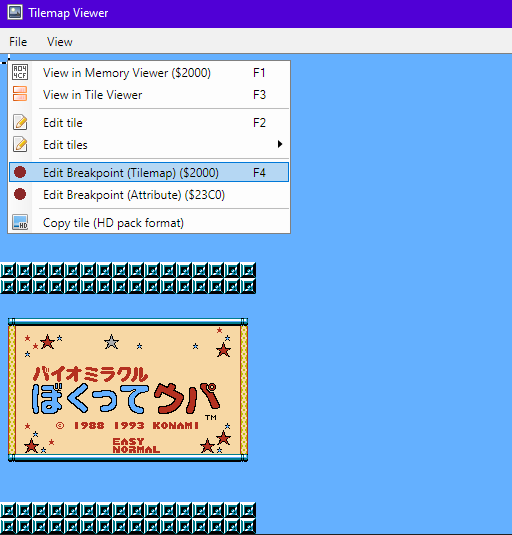512x535 pixels.
Task: Click the Tilemap Viewer title bar icon
Action: click(15, 13)
